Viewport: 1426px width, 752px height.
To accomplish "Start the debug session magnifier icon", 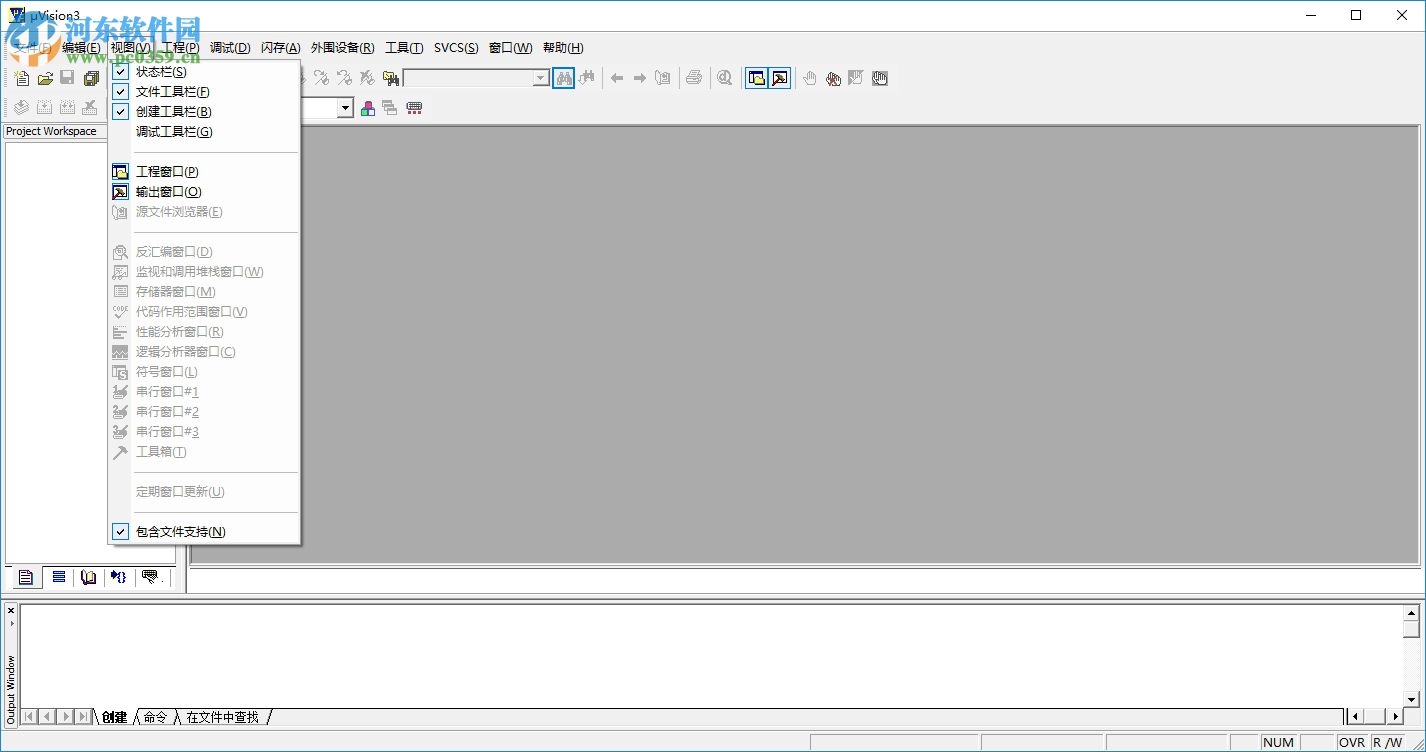I will [724, 78].
